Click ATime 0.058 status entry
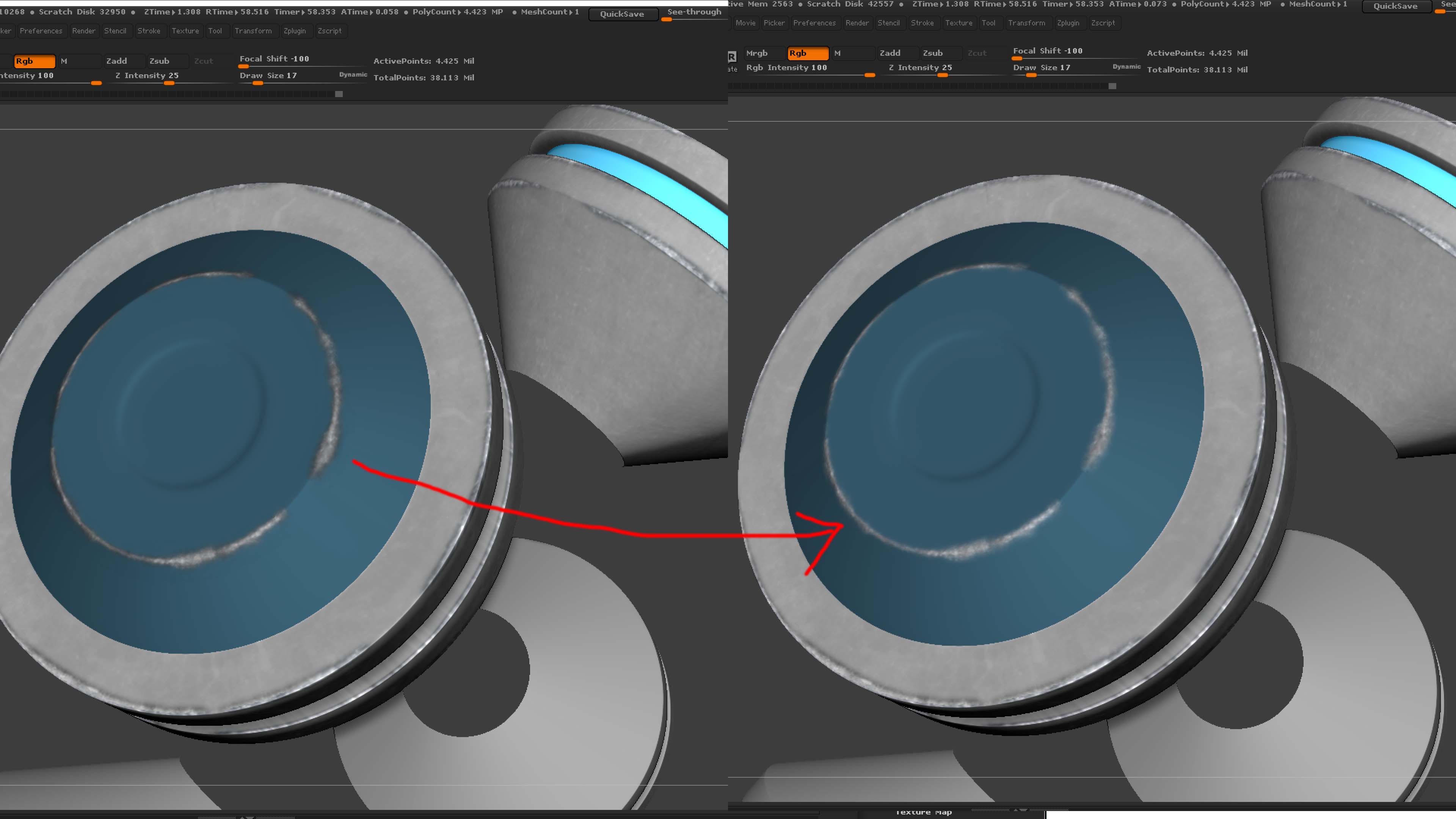 click(x=370, y=12)
